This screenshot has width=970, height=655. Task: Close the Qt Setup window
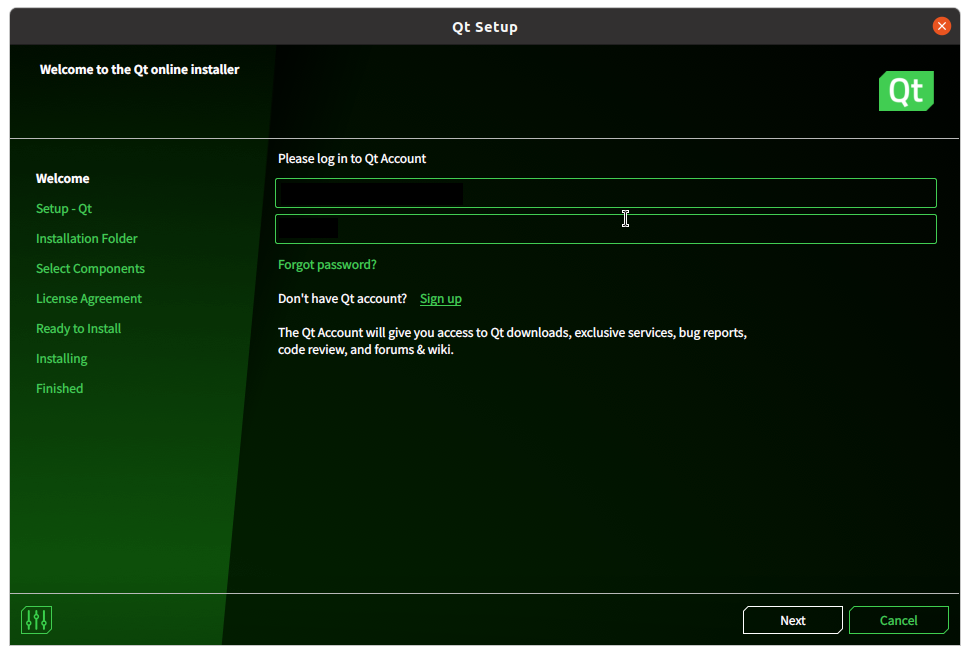coord(942,26)
